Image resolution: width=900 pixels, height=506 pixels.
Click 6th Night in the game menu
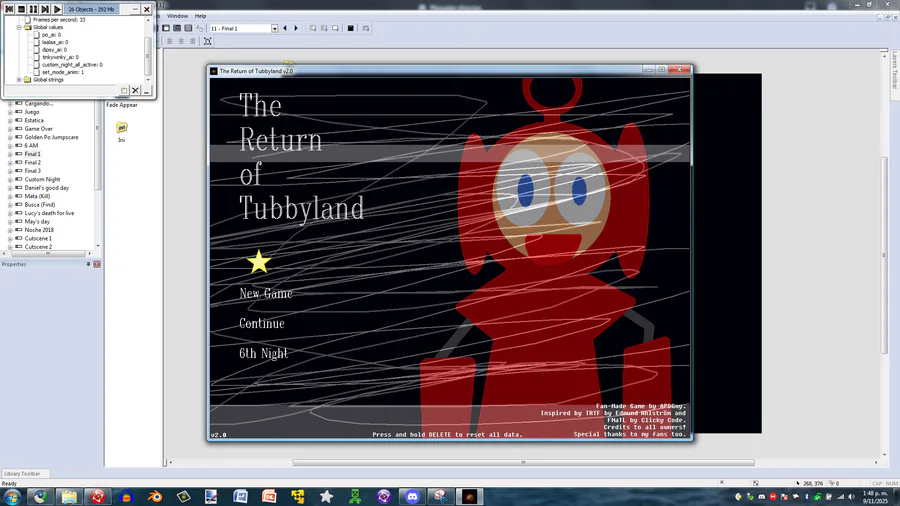[x=263, y=353]
